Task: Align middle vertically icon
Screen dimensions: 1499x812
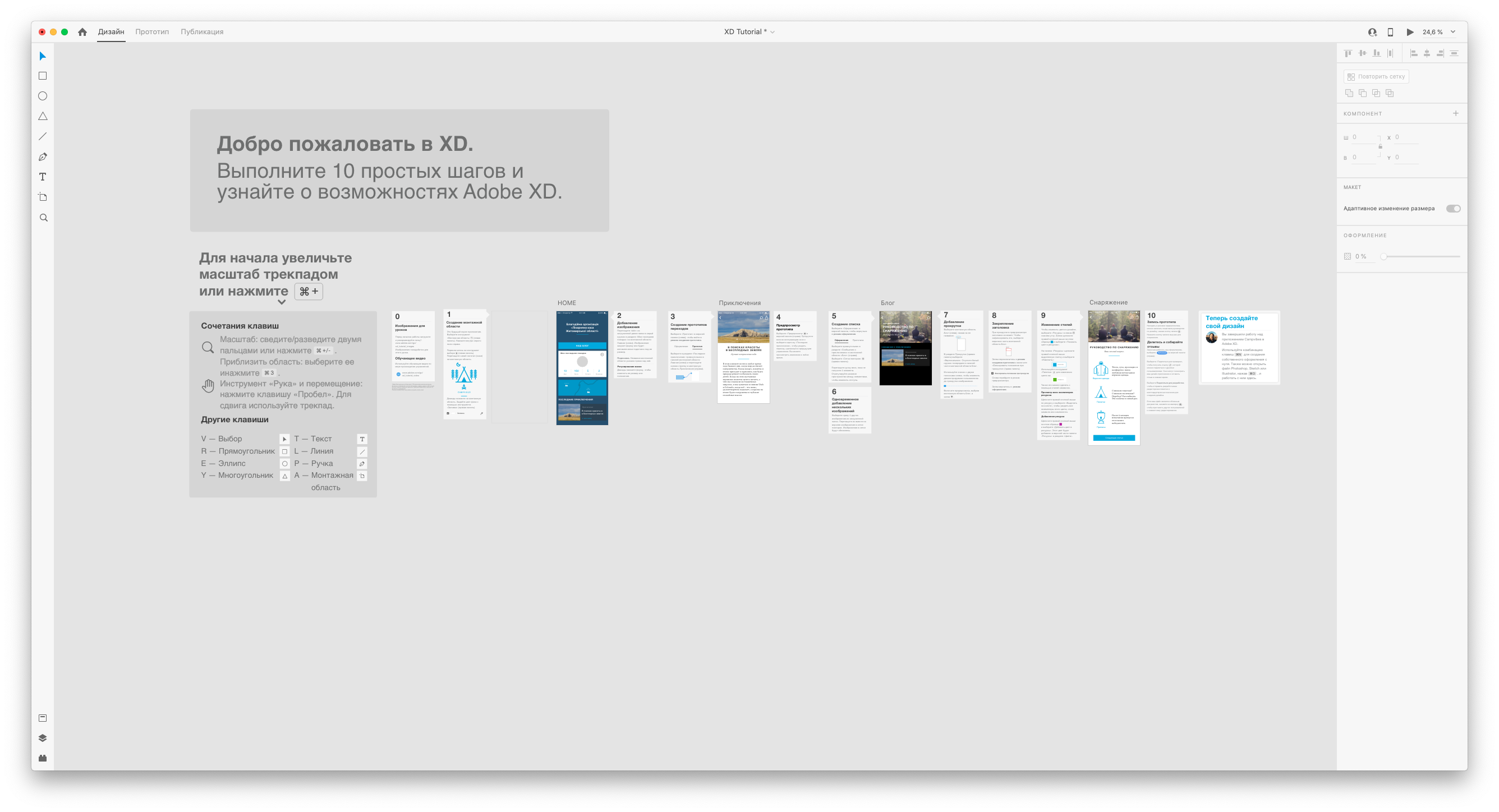Action: (x=1362, y=53)
